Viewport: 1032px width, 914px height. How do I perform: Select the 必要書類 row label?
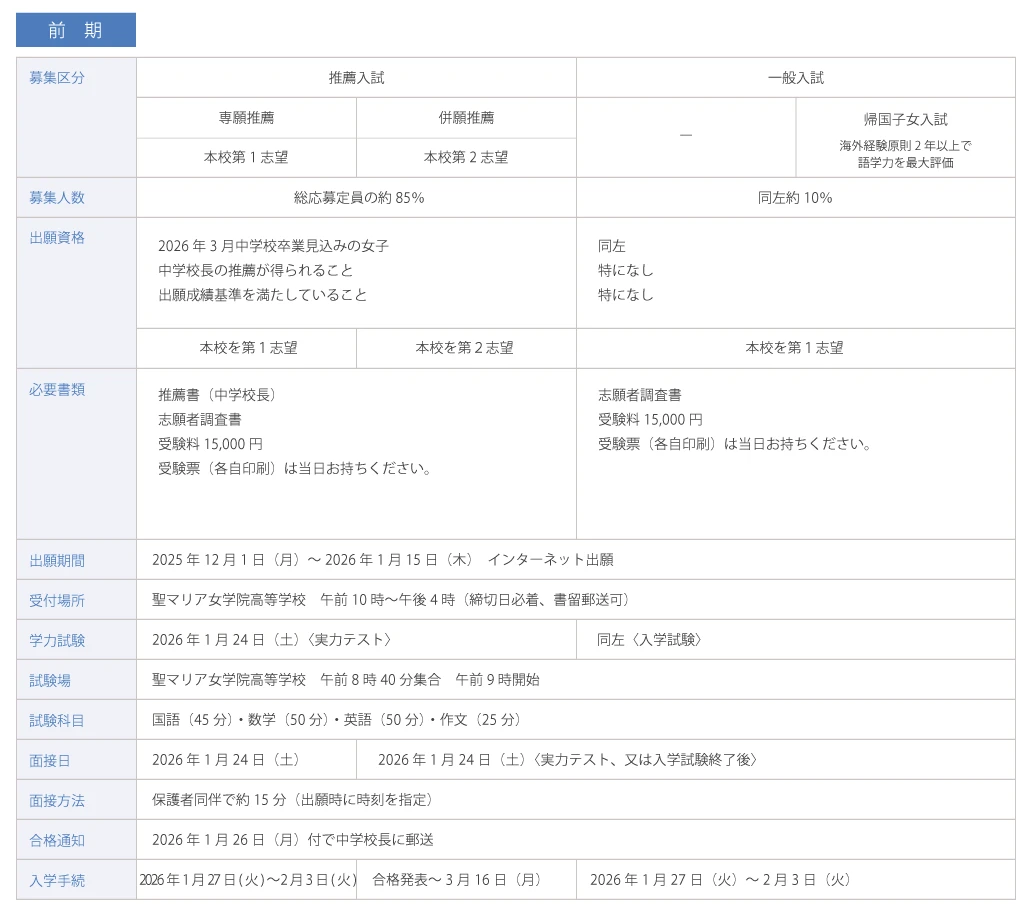point(57,390)
